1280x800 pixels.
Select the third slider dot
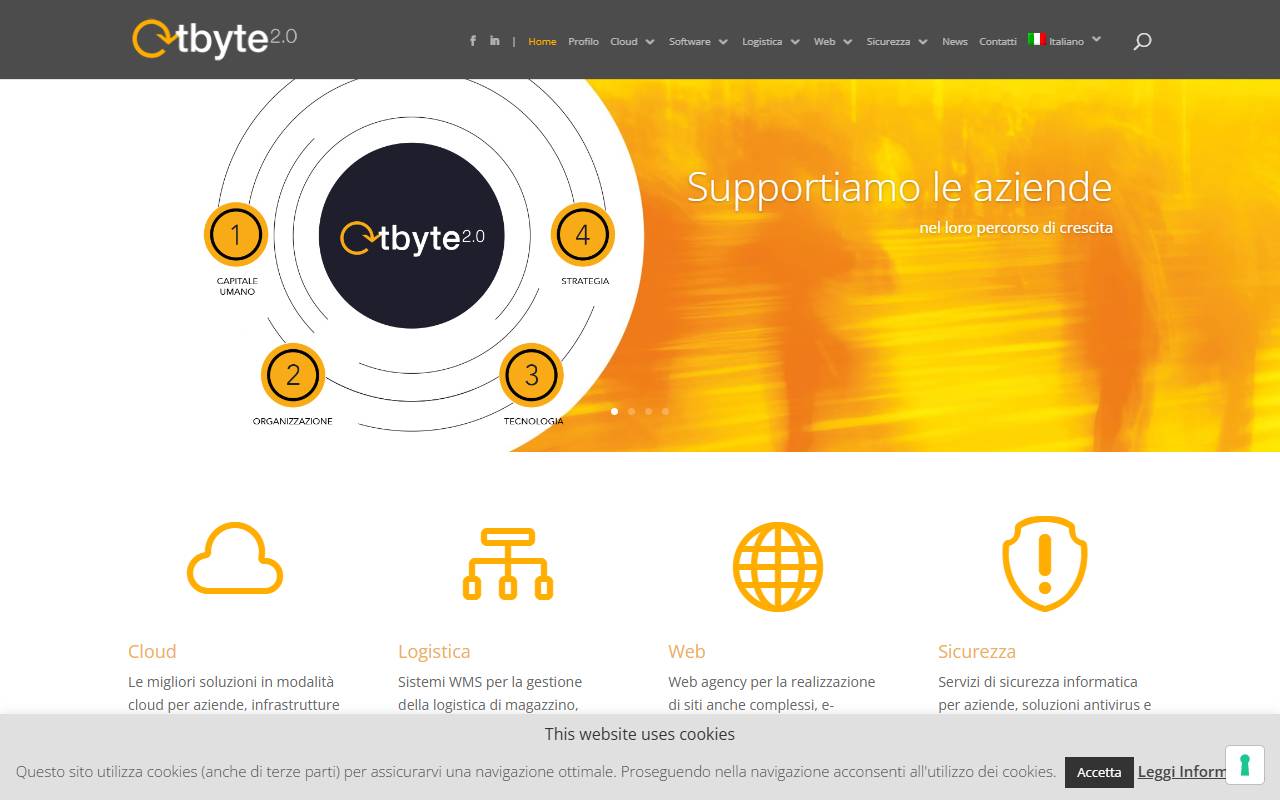[x=648, y=411]
